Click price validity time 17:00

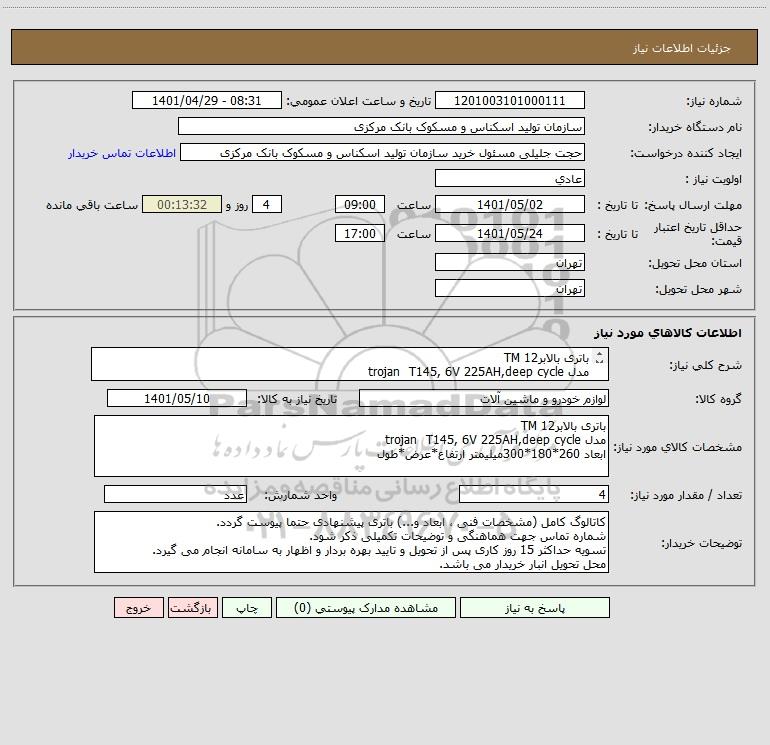click(359, 233)
